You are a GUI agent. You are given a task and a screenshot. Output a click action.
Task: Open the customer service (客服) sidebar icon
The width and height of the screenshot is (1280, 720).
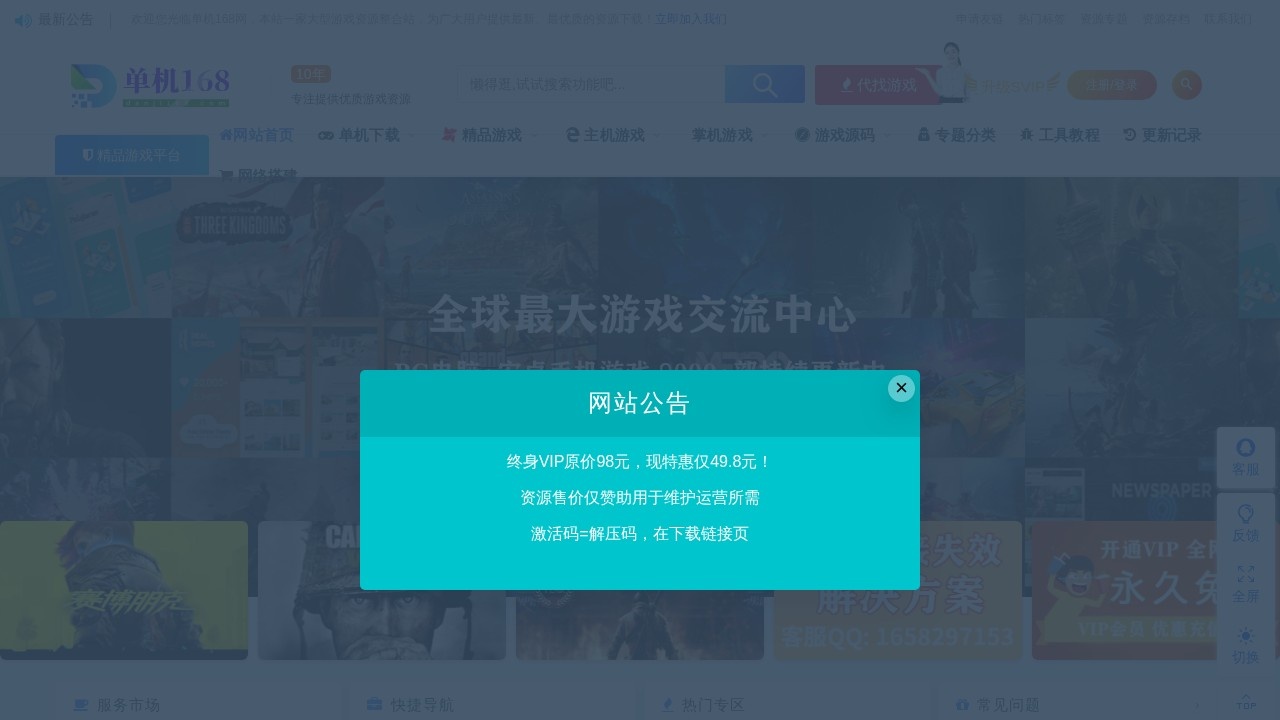point(1246,455)
